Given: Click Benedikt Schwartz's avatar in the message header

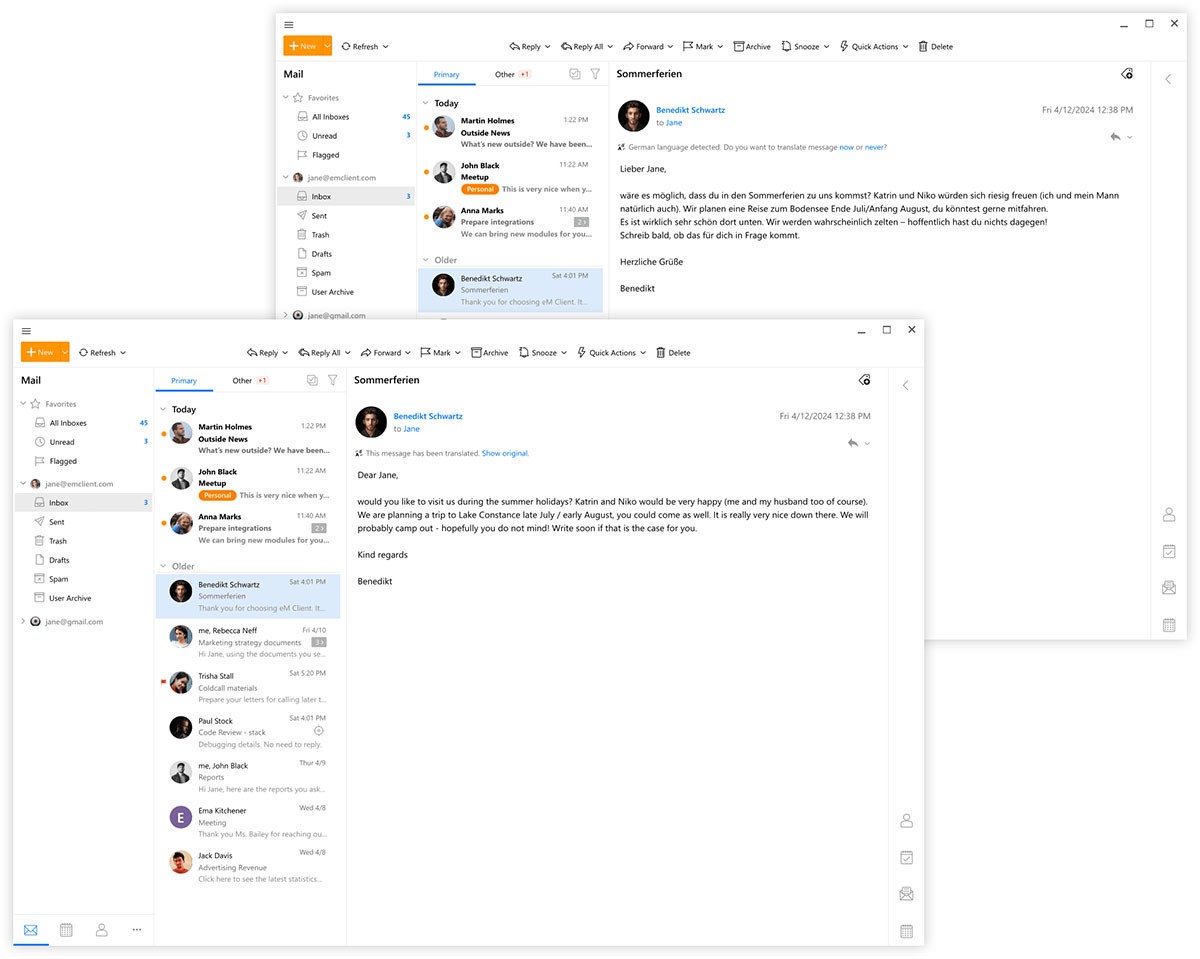Looking at the screenshot, I should [x=371, y=422].
